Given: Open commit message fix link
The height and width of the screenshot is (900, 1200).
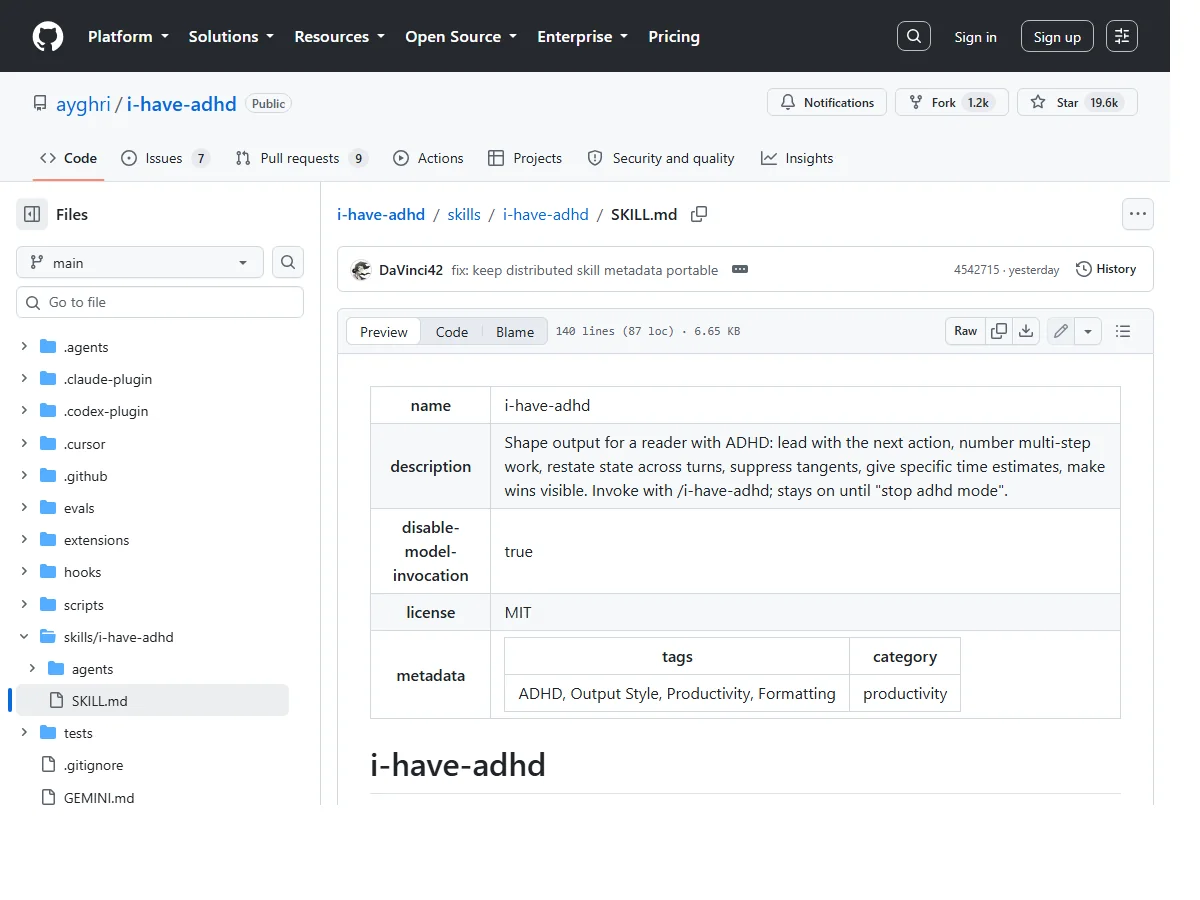Looking at the screenshot, I should 585,270.
